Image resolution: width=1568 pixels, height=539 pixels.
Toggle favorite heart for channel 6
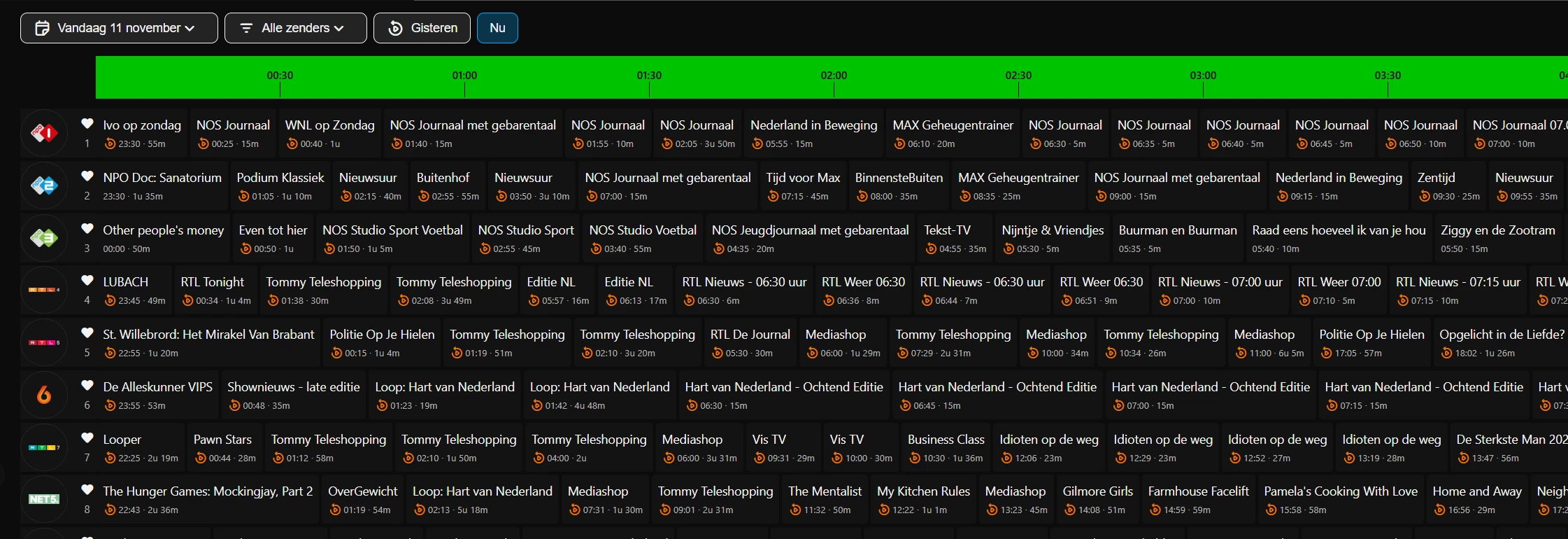tap(87, 385)
